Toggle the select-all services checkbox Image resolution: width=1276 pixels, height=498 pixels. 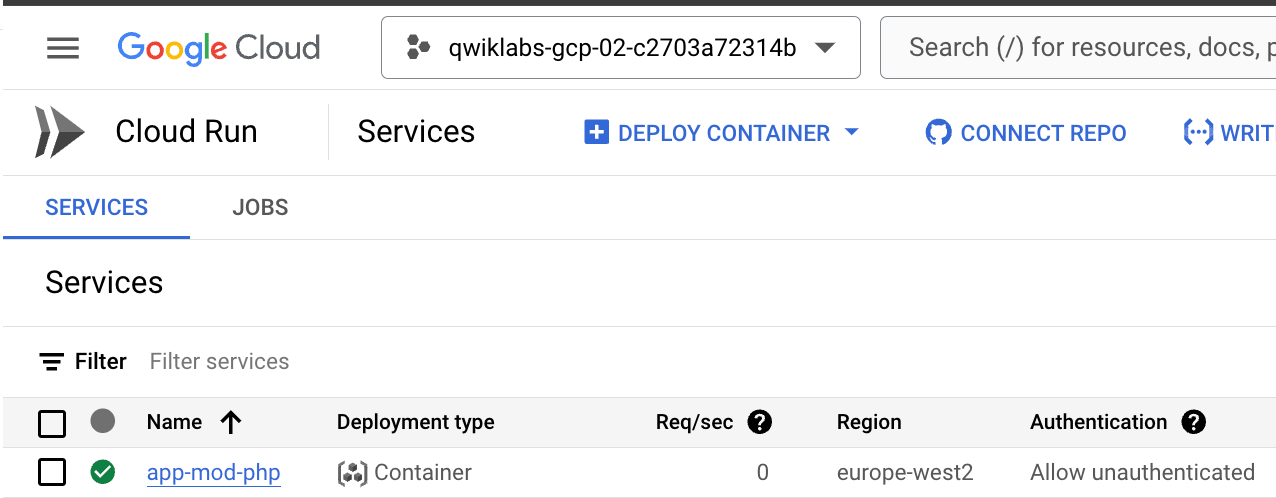[x=52, y=423]
